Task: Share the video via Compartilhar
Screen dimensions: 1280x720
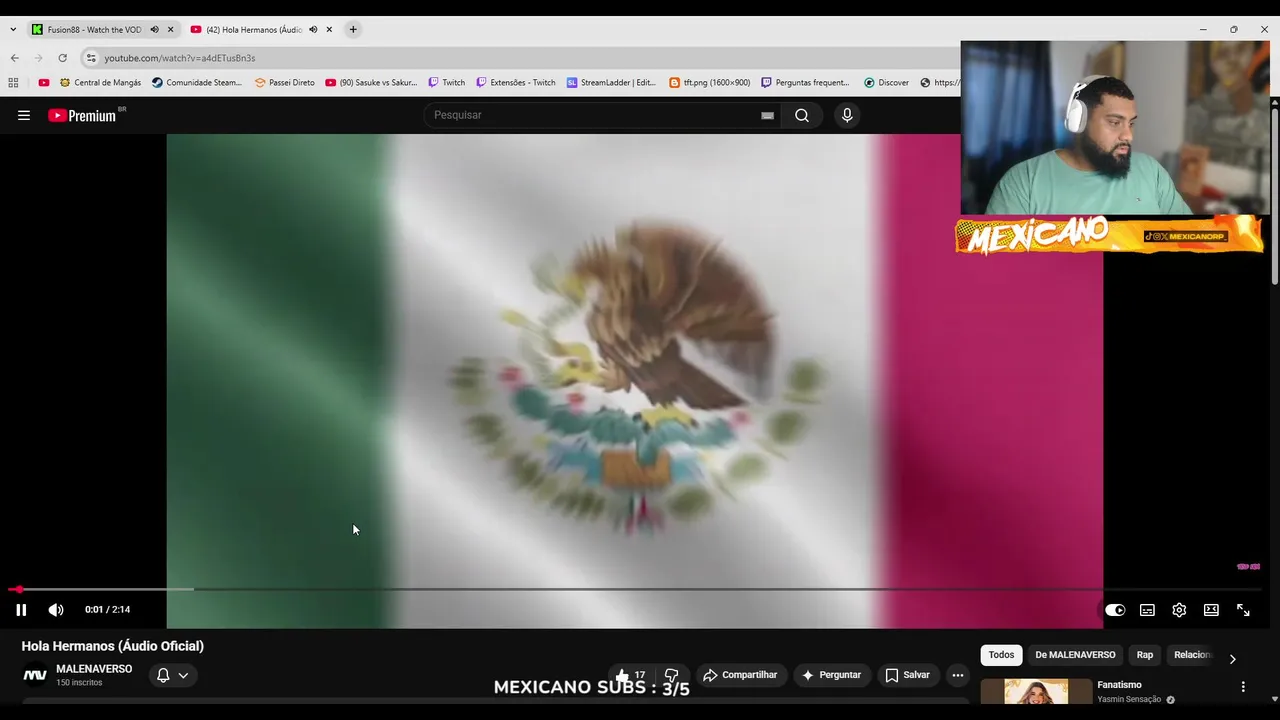Action: click(x=740, y=675)
